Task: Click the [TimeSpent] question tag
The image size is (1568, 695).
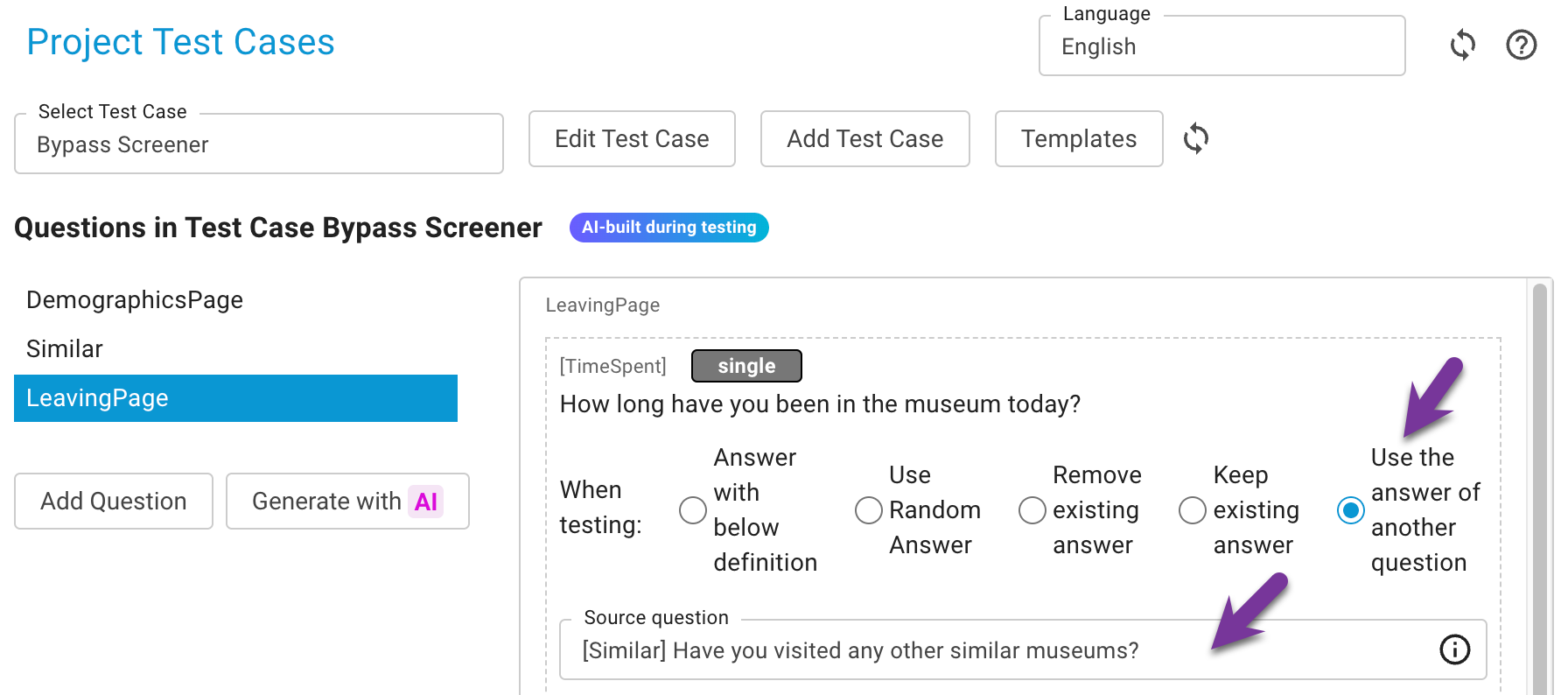Action: pyautogui.click(x=612, y=366)
